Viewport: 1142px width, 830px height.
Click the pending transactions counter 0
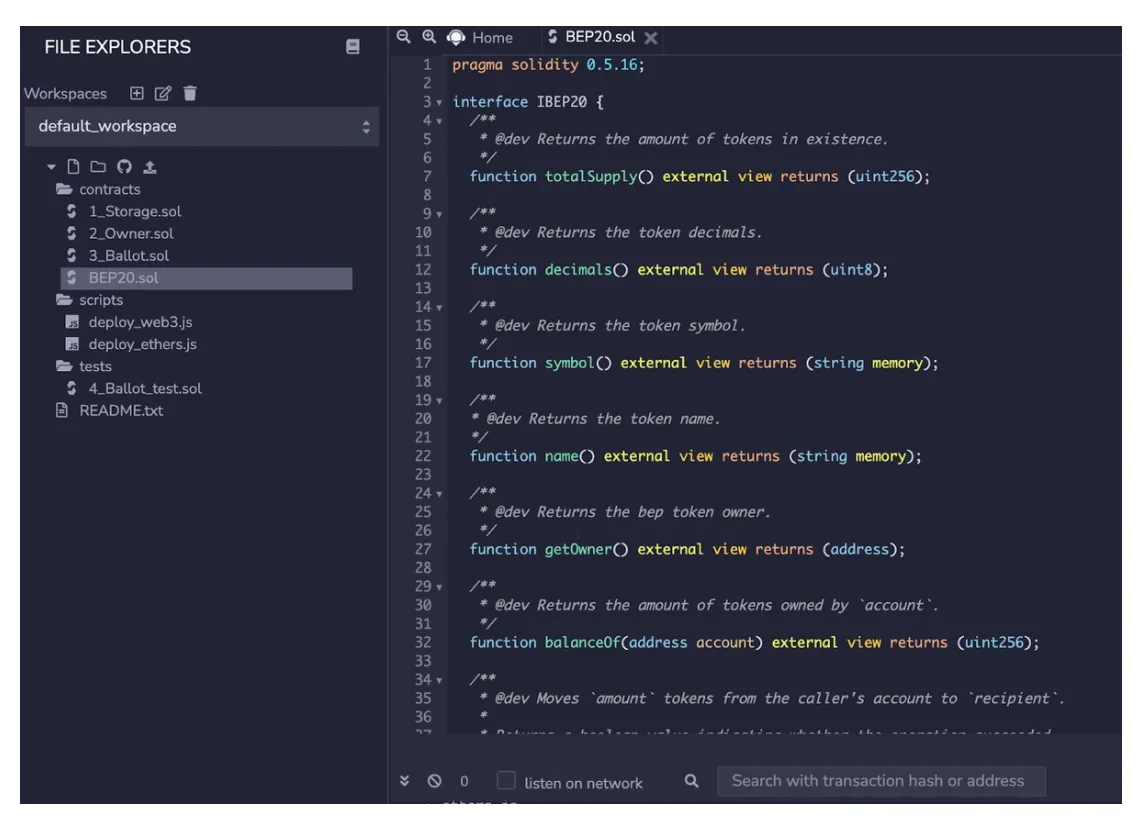coord(464,781)
